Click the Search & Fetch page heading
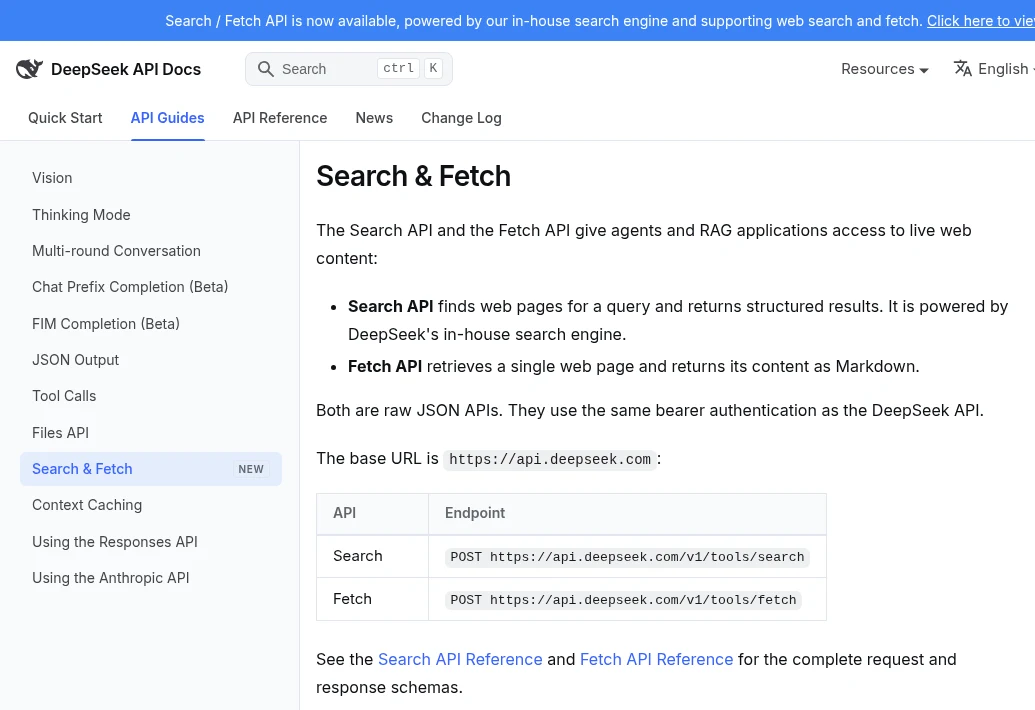1035x710 pixels. tap(413, 176)
